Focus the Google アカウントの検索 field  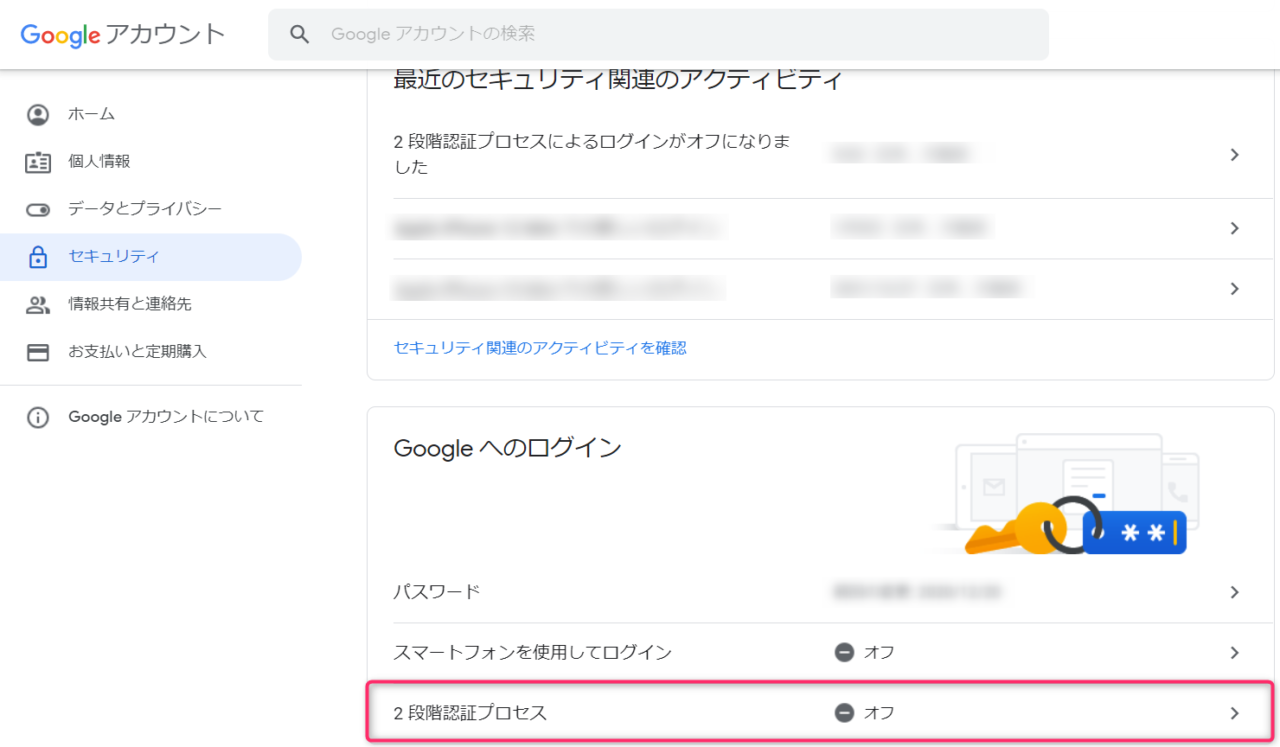click(658, 34)
